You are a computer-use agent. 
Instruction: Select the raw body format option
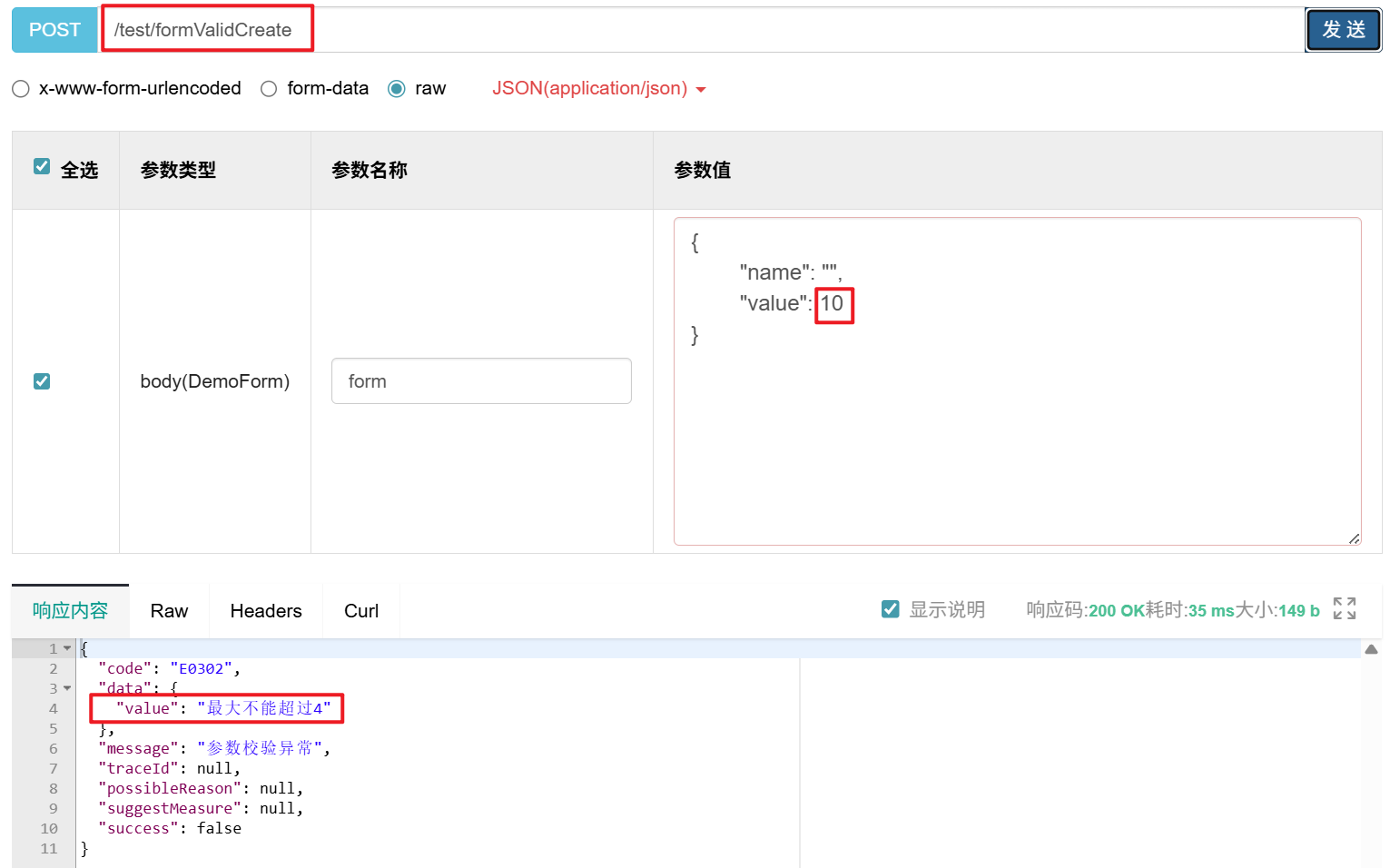397,88
